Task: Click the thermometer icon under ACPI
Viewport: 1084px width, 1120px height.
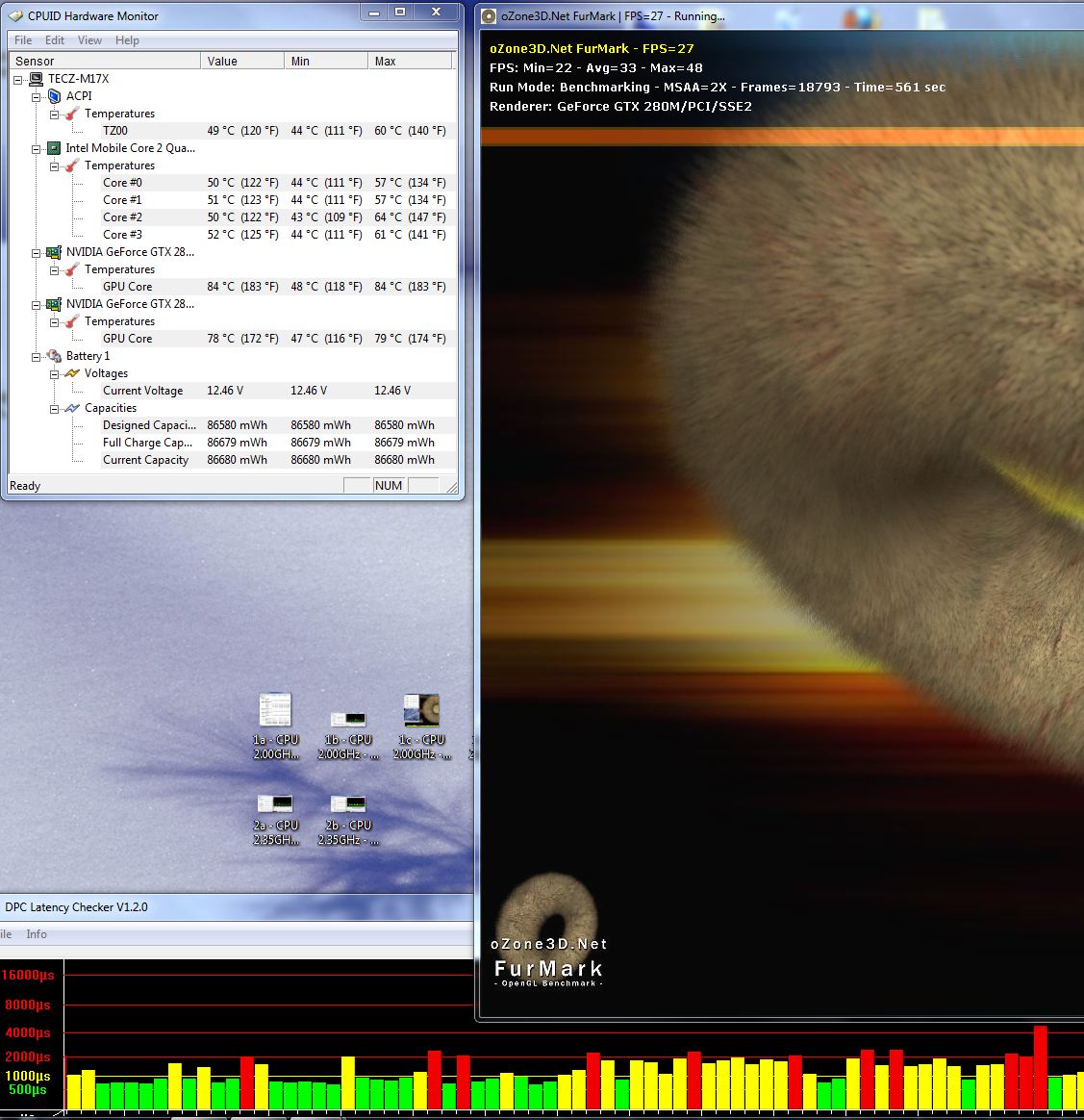Action: pos(72,114)
